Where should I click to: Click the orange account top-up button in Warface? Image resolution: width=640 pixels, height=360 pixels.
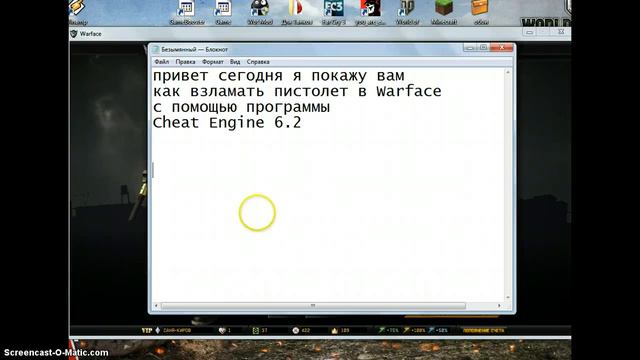coord(483,330)
